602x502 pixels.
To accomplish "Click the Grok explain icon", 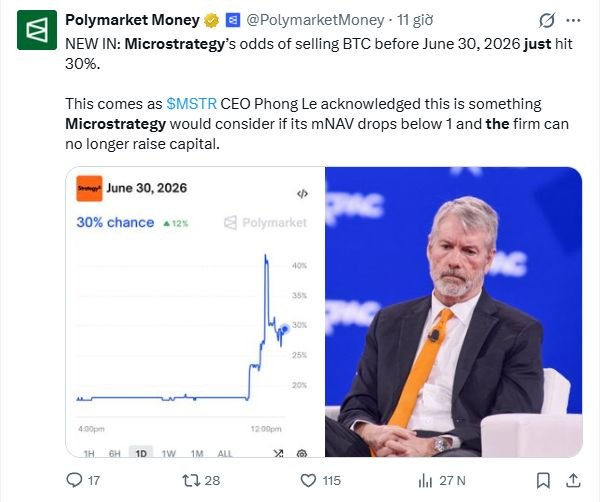I will tap(547, 19).
